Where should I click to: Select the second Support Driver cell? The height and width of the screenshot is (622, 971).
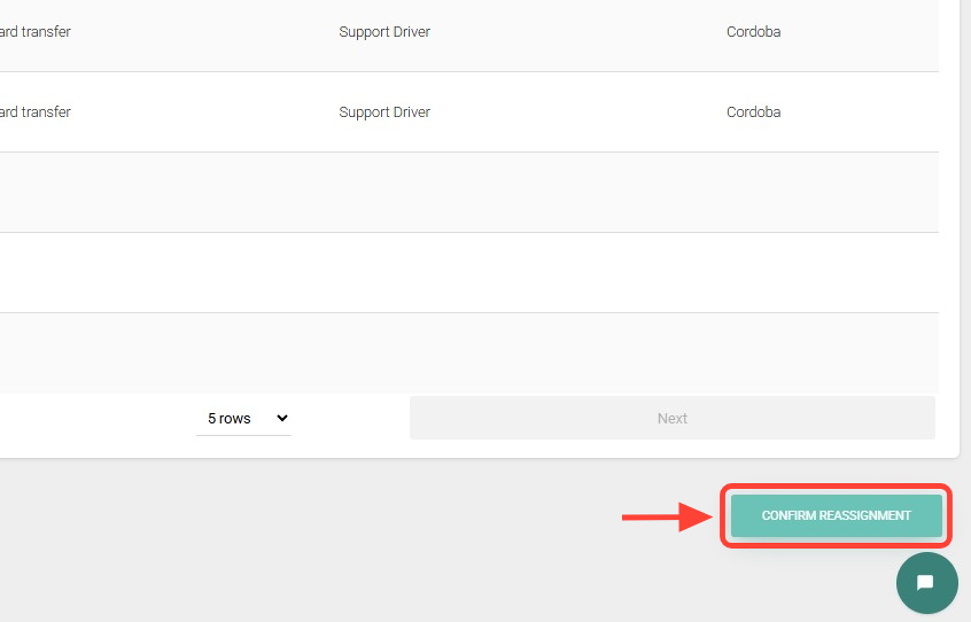click(x=384, y=112)
